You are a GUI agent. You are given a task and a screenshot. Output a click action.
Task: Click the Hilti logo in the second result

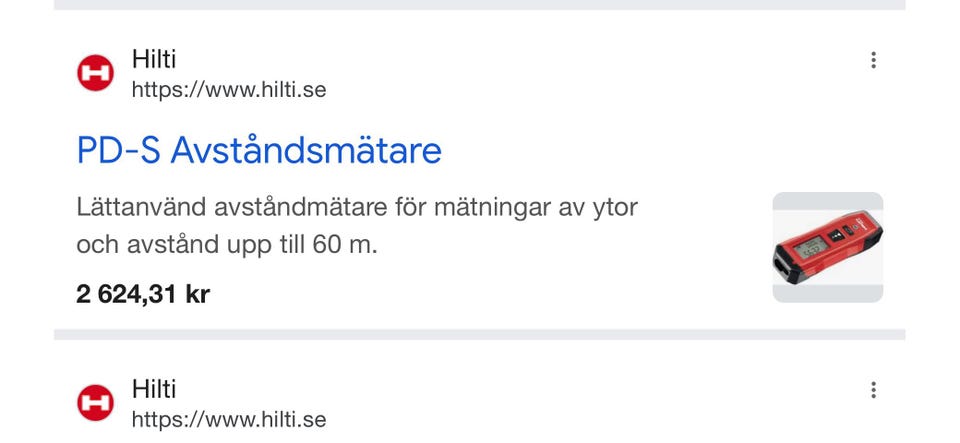tap(96, 403)
